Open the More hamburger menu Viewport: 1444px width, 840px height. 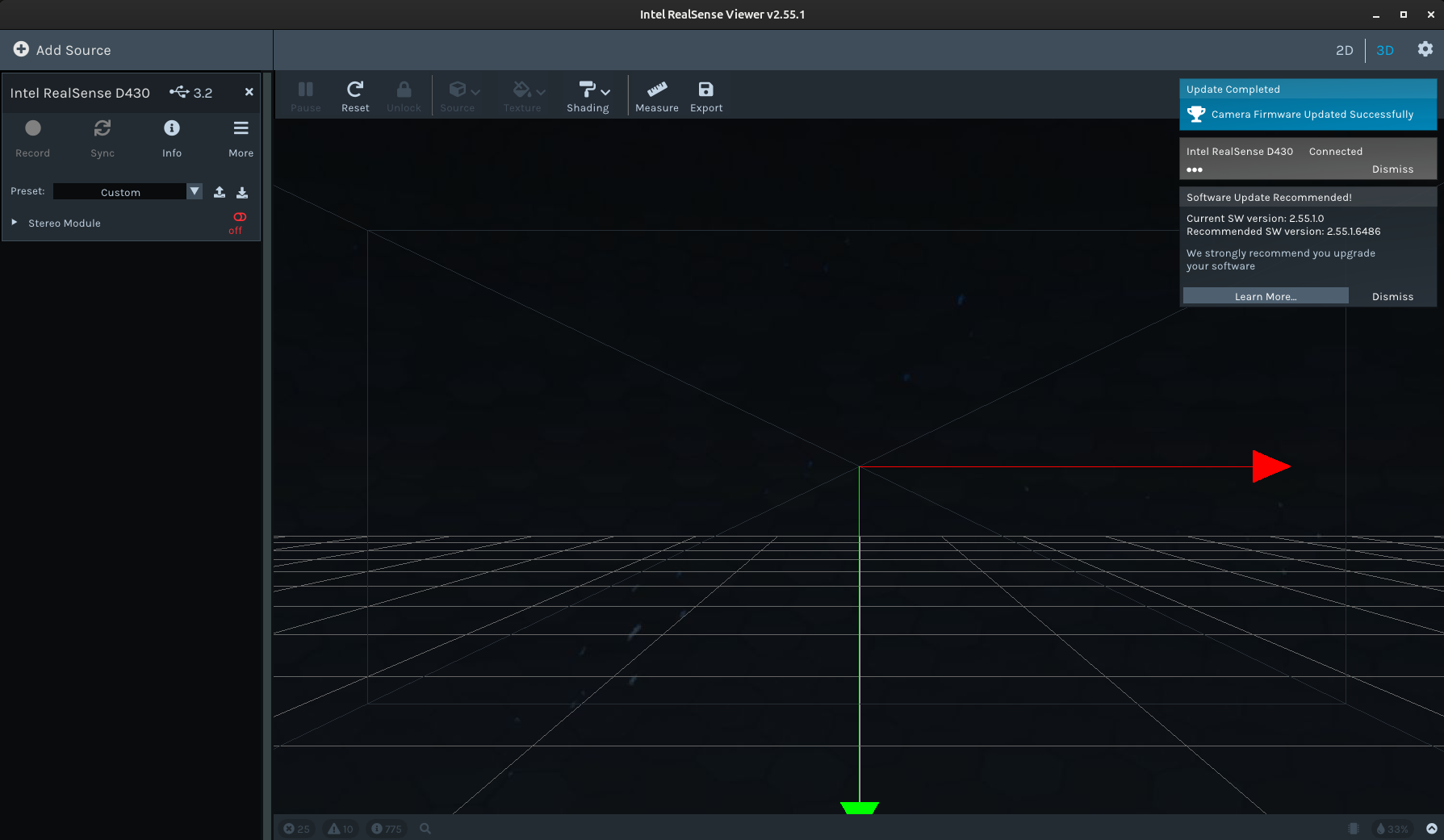pyautogui.click(x=241, y=138)
